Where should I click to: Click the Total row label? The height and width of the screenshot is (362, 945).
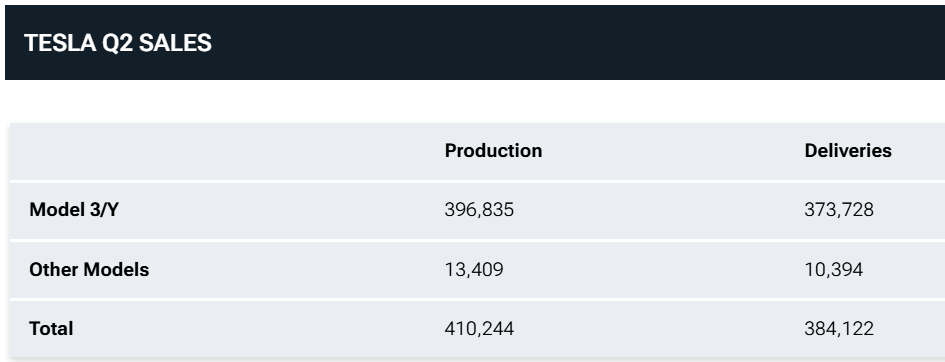(51, 328)
